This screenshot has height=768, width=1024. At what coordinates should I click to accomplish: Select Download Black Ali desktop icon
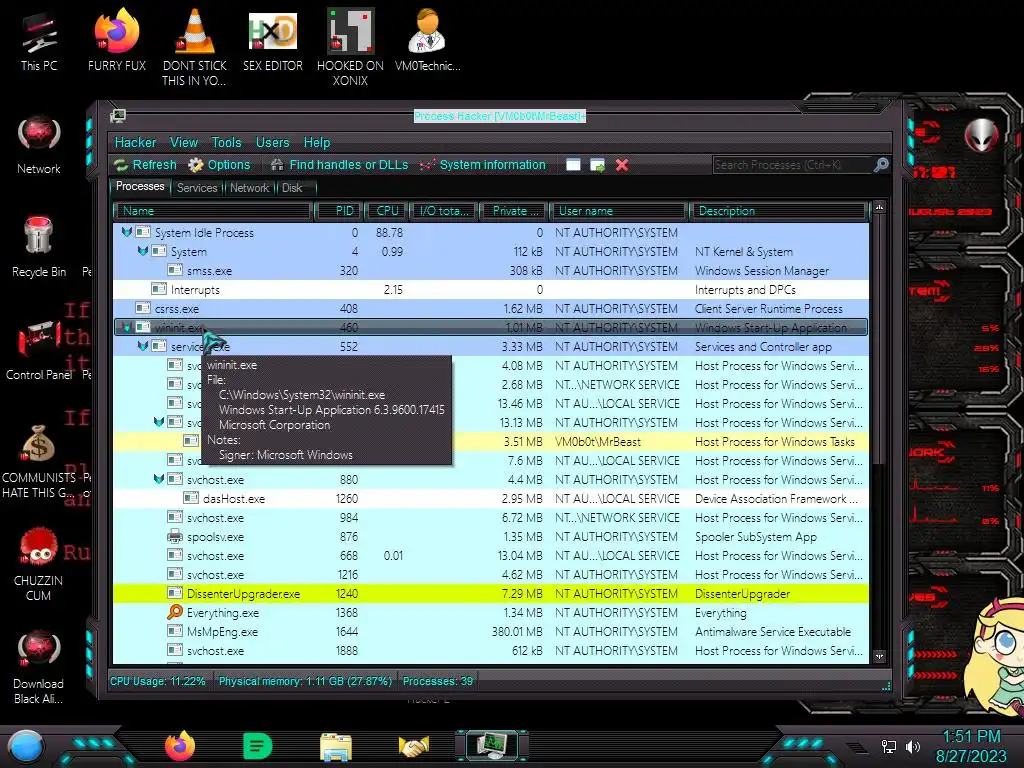[x=39, y=666]
